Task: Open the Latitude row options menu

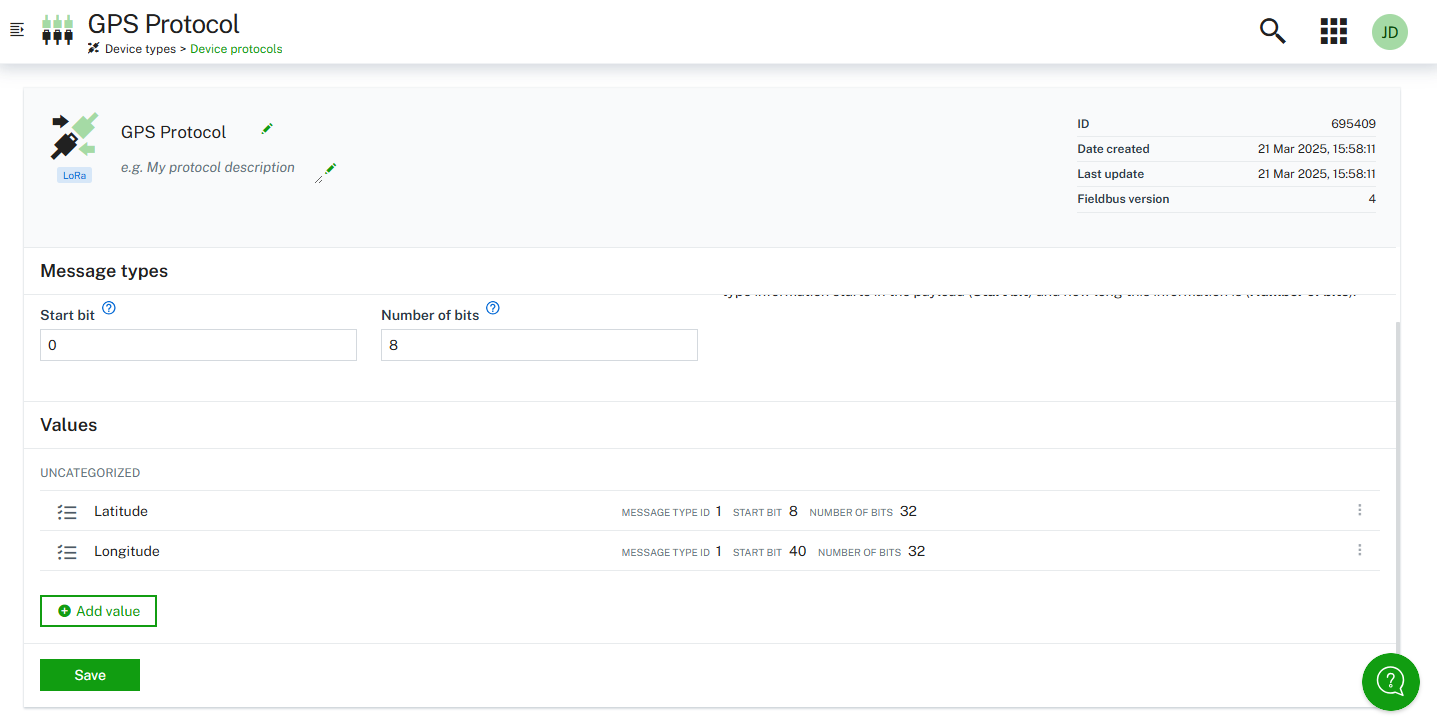Action: [x=1359, y=509]
